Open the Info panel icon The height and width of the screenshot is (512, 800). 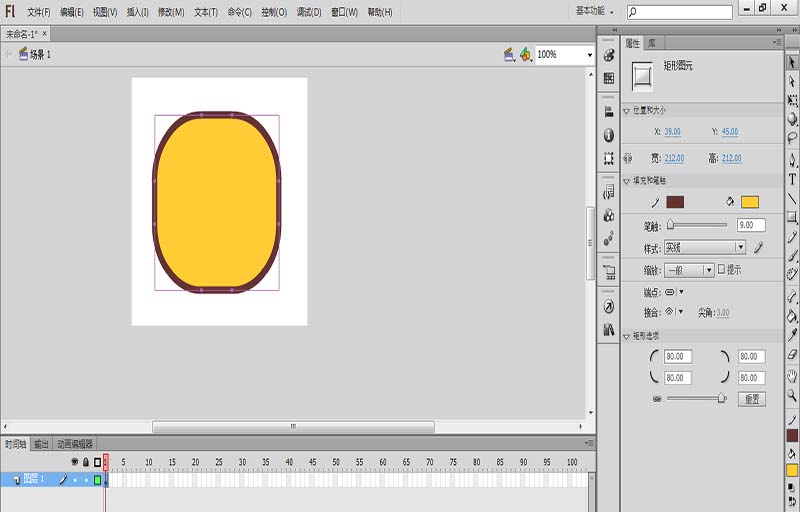tap(609, 135)
